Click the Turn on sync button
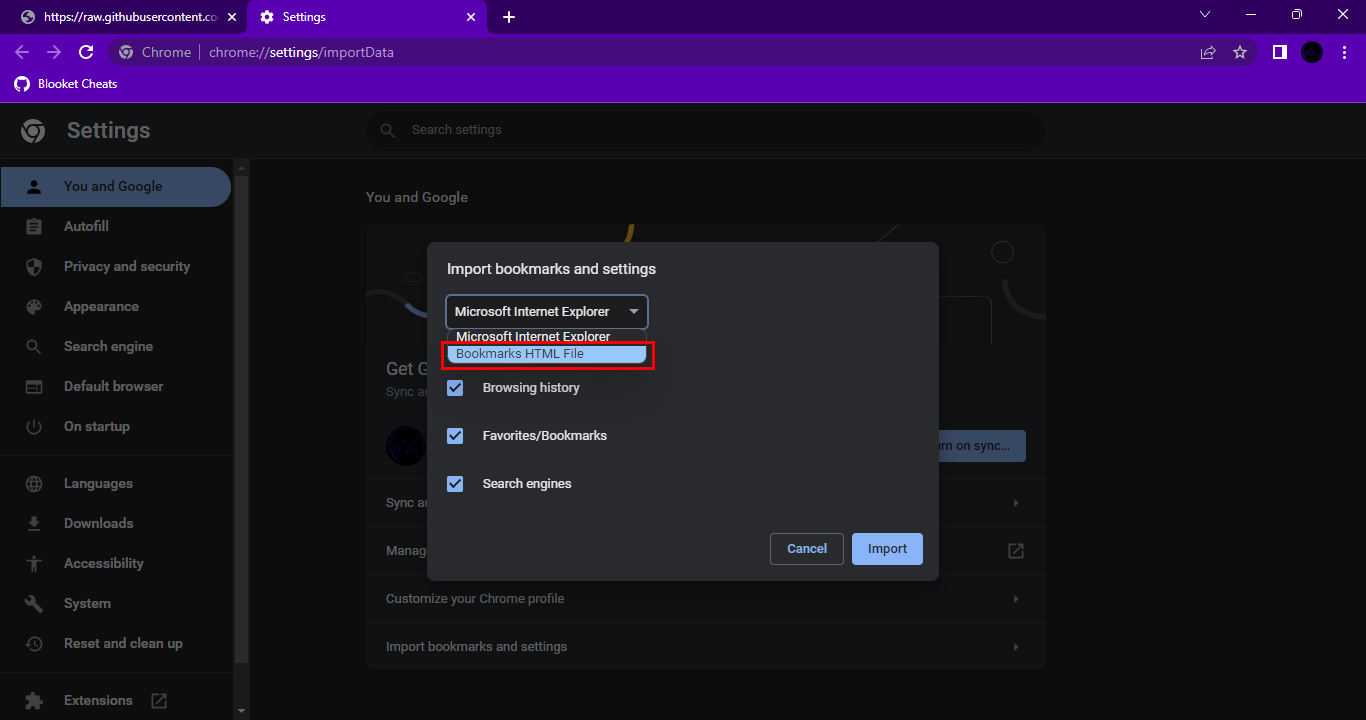 [982, 446]
